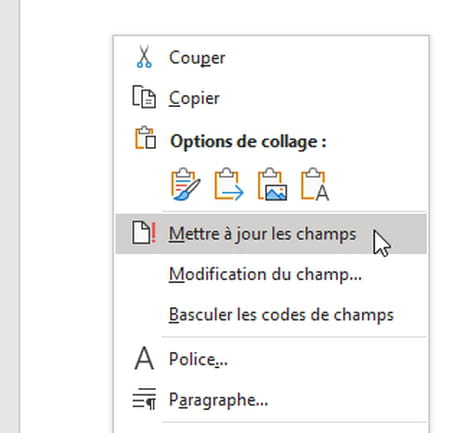Click the paragraph lines icon beside Paragraphe
Viewport: 450px width, 433px height.
pos(144,399)
